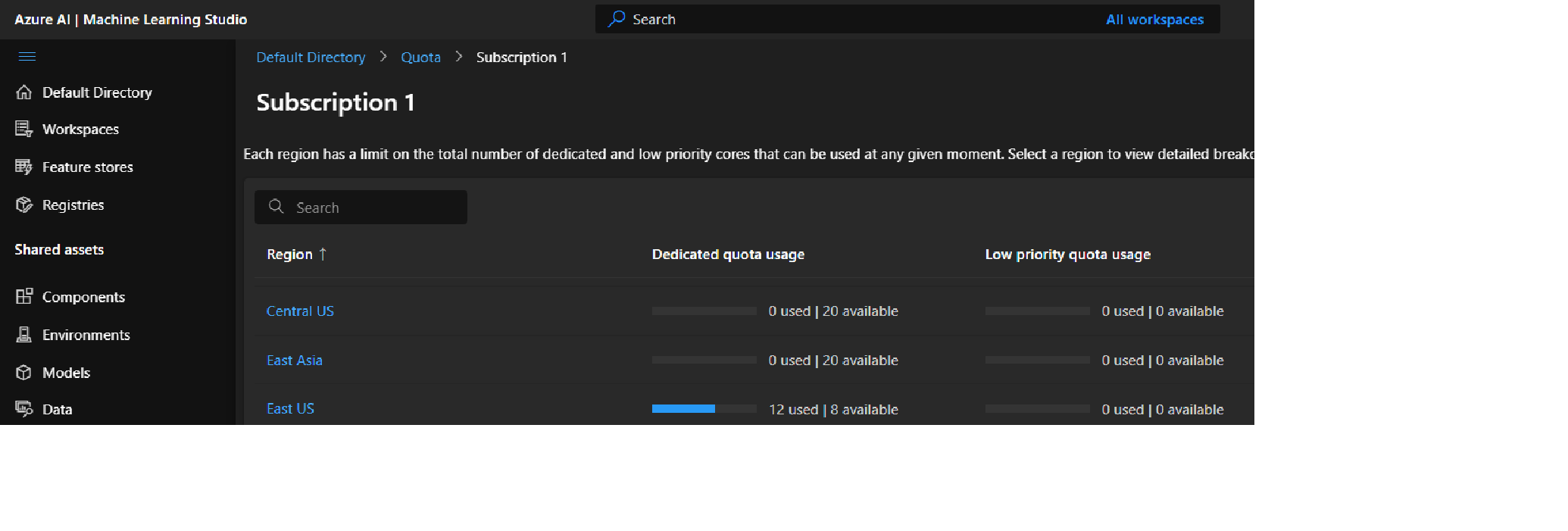Image resolution: width=1568 pixels, height=531 pixels.
Task: Click Azure AI Machine Learning Studio title
Action: [x=130, y=20]
